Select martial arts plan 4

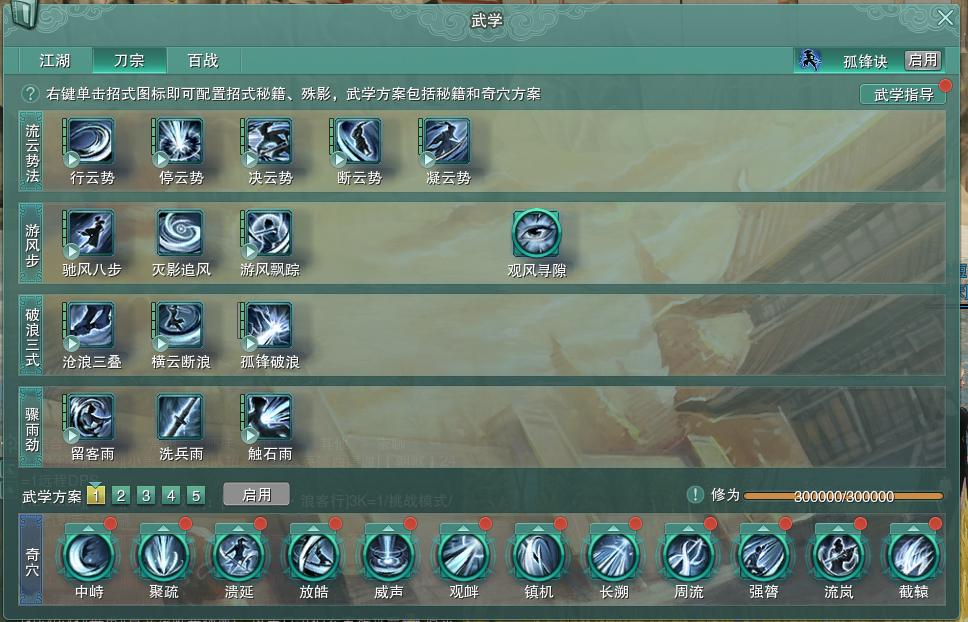171,496
